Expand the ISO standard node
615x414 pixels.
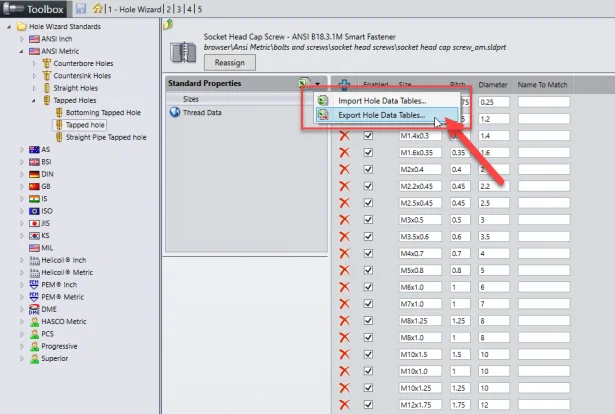coord(22,210)
